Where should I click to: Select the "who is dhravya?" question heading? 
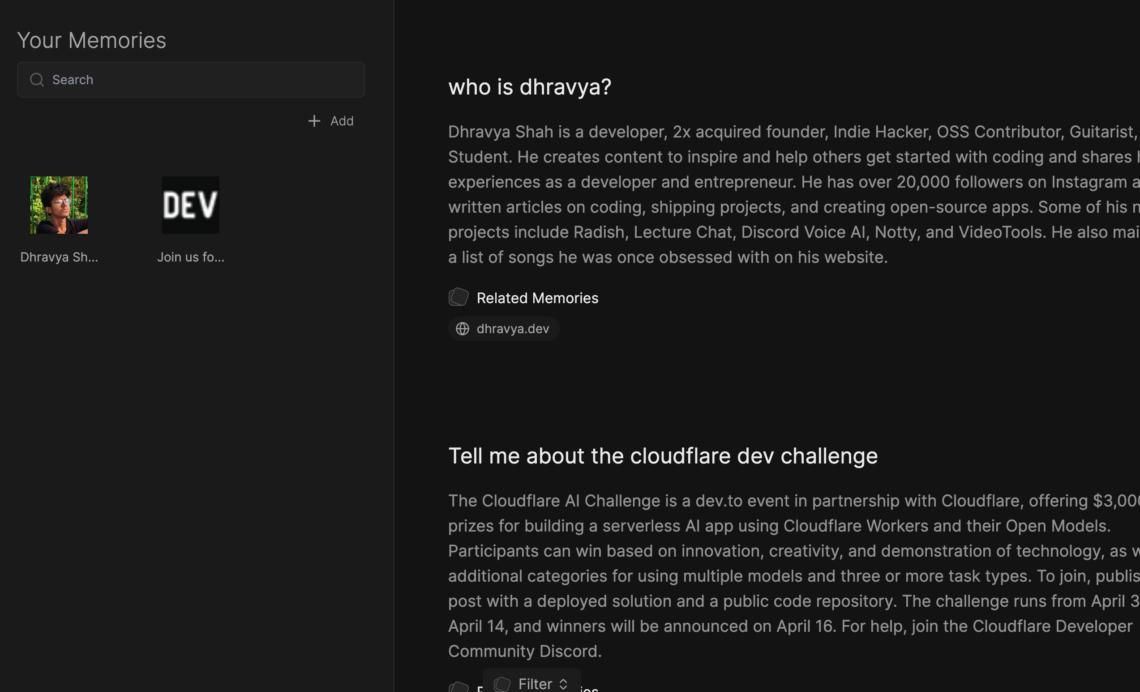point(529,87)
